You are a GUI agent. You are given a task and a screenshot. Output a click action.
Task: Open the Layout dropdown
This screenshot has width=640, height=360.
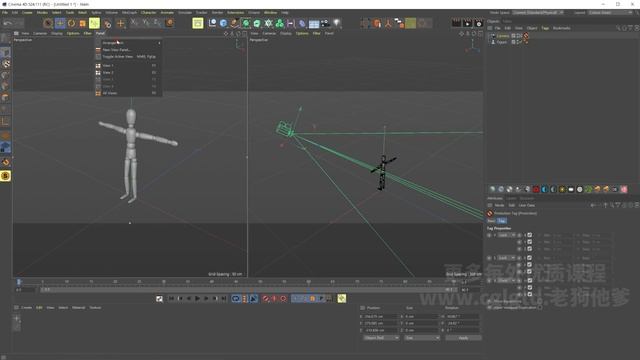pos(610,13)
